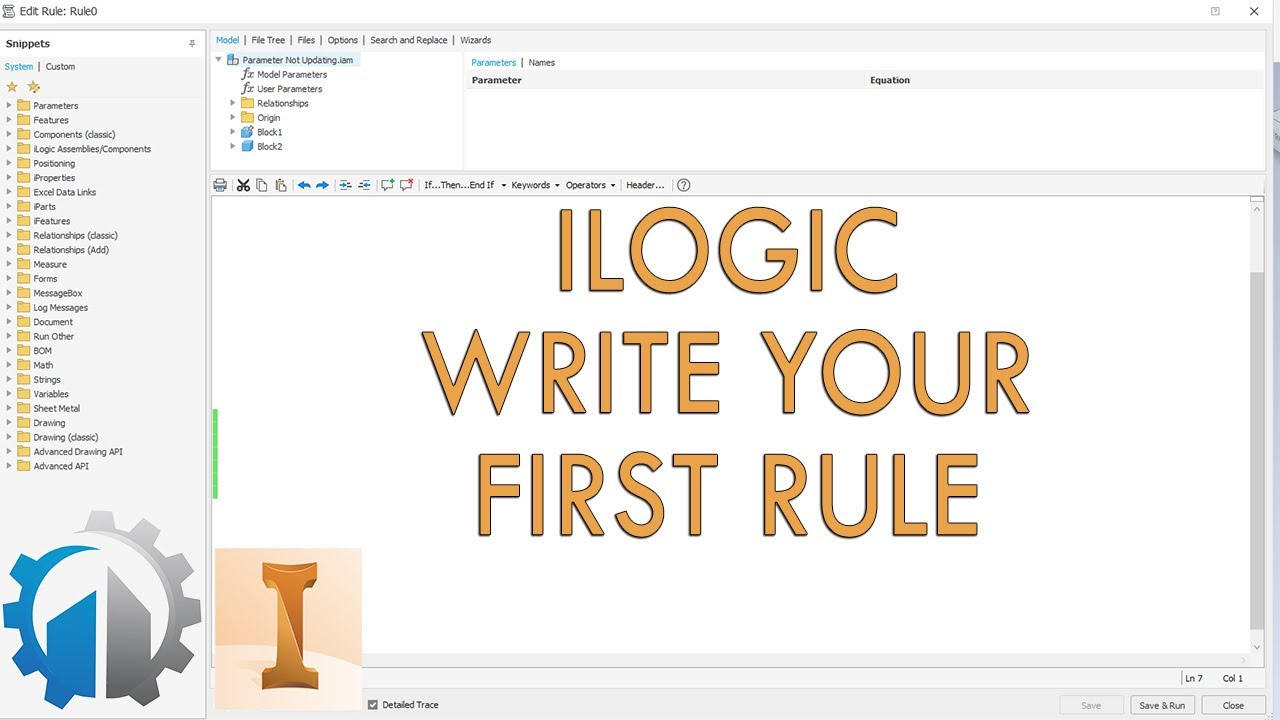Image resolution: width=1280 pixels, height=720 pixels.
Task: Undo the last edit with blue arrow
Action: [304, 185]
